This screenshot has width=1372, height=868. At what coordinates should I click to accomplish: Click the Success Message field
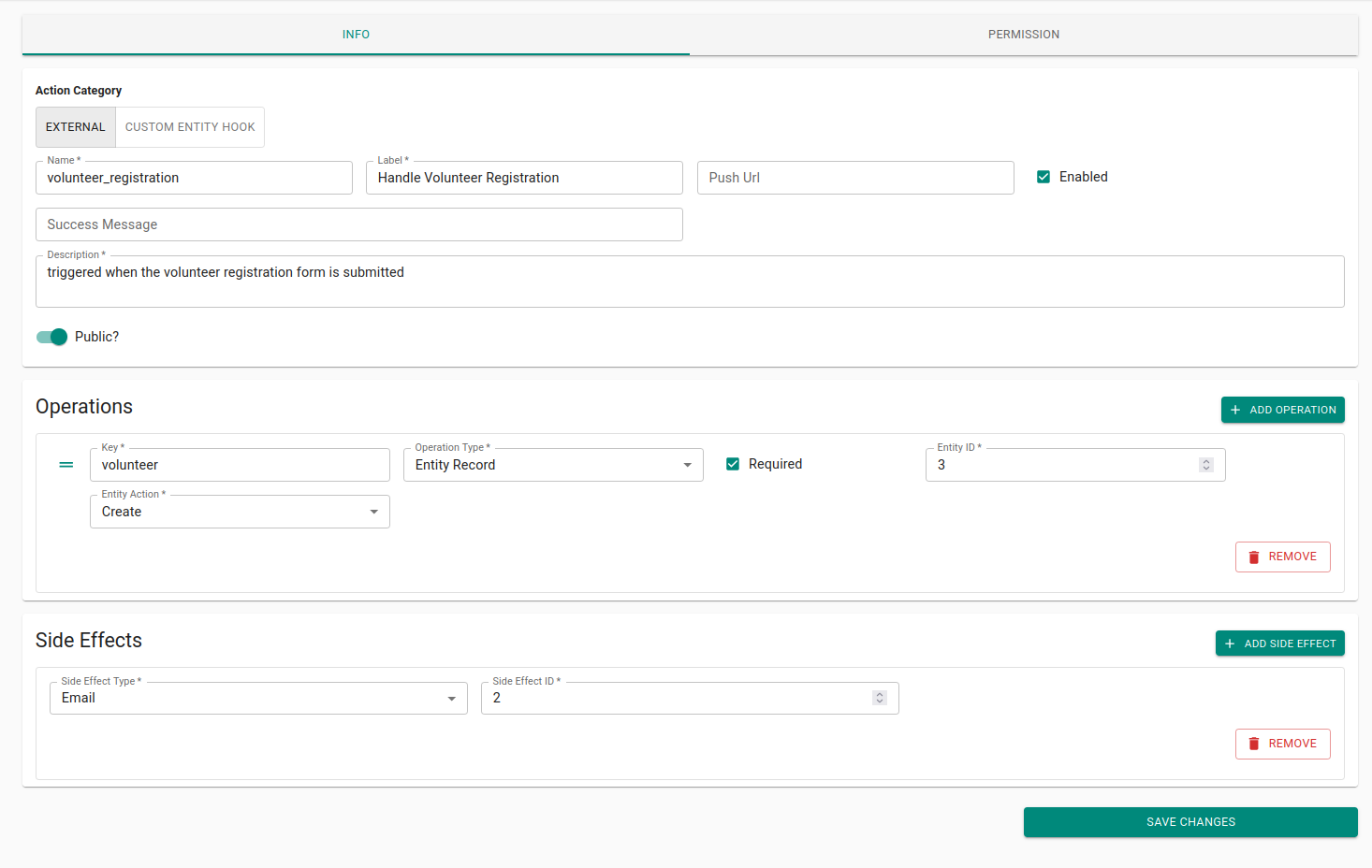(359, 224)
